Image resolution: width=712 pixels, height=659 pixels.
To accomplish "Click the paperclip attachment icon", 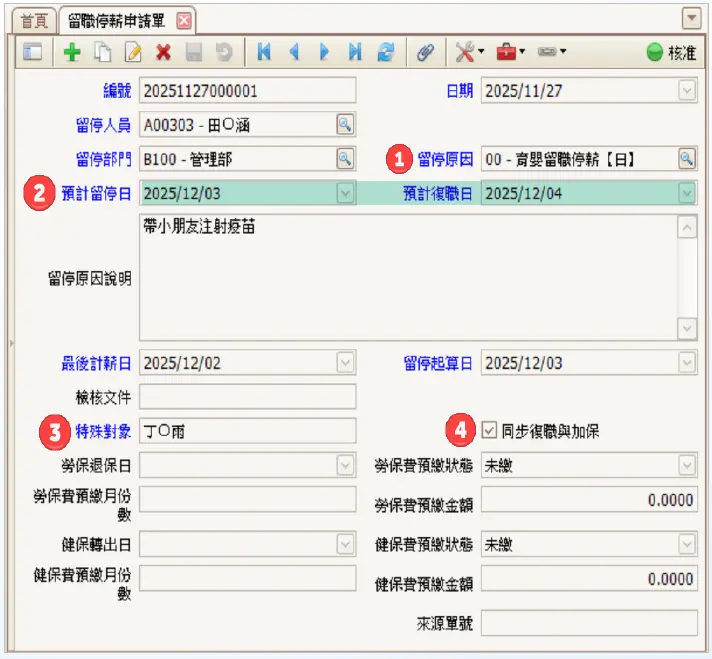I will pos(425,53).
